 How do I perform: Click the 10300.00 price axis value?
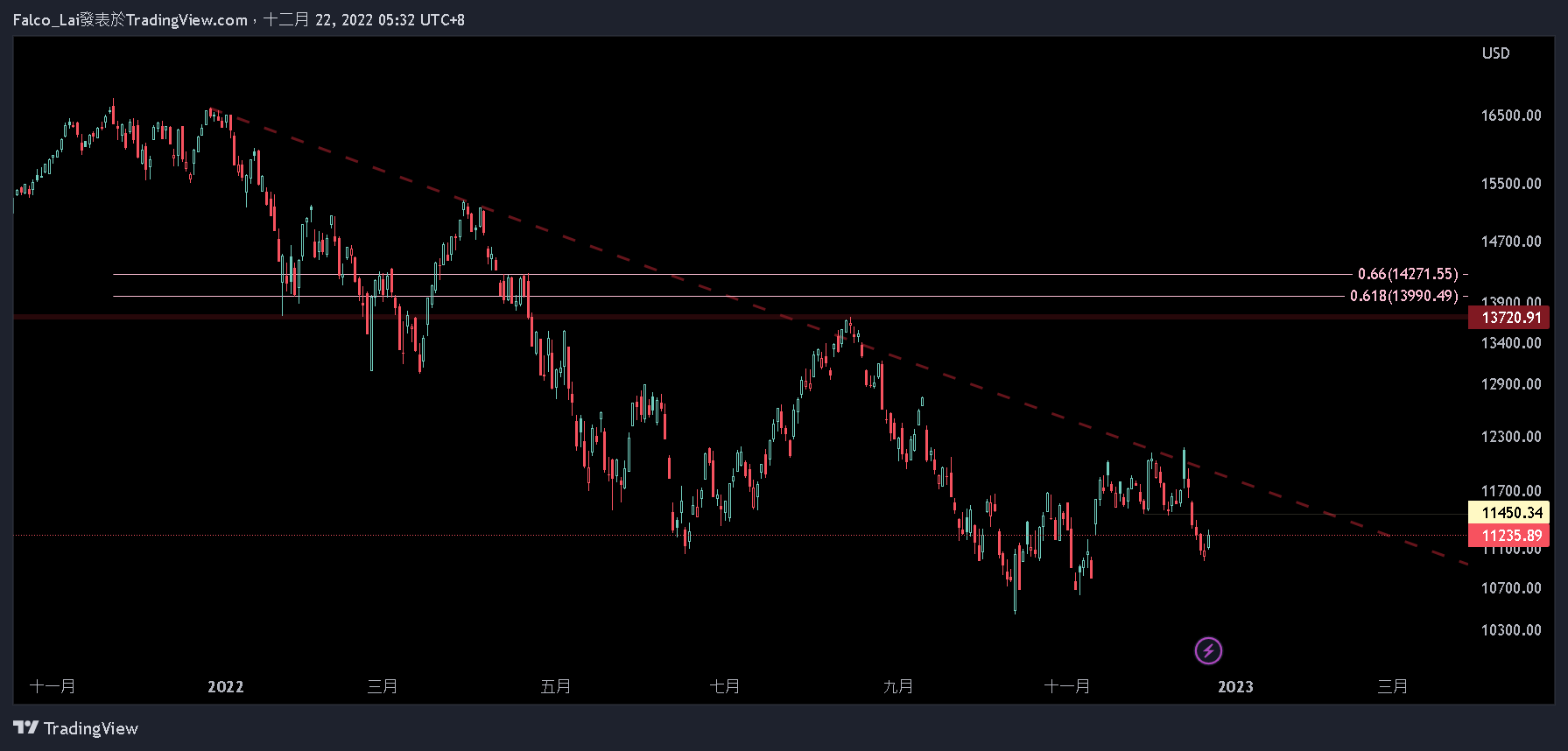point(1511,630)
